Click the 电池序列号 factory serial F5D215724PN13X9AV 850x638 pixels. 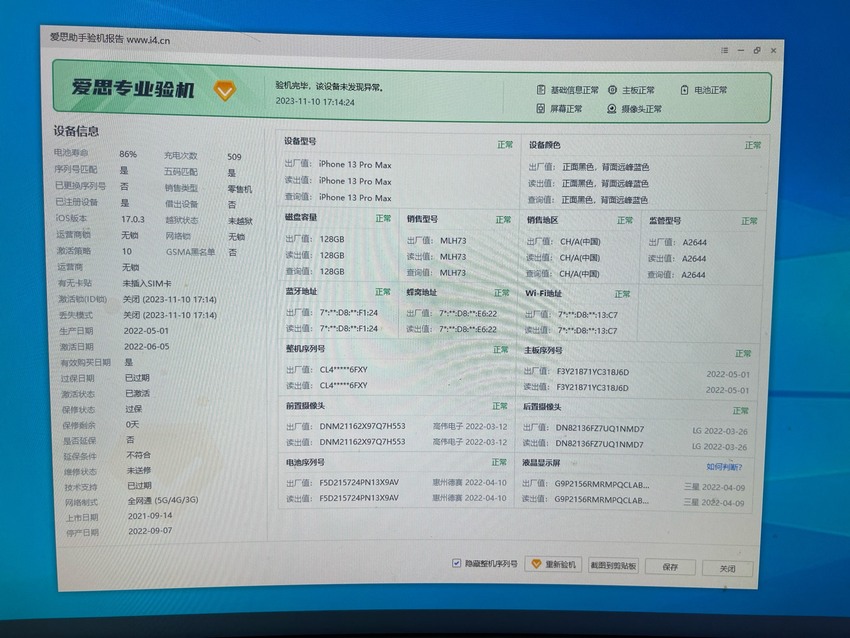pyautogui.click(x=359, y=482)
